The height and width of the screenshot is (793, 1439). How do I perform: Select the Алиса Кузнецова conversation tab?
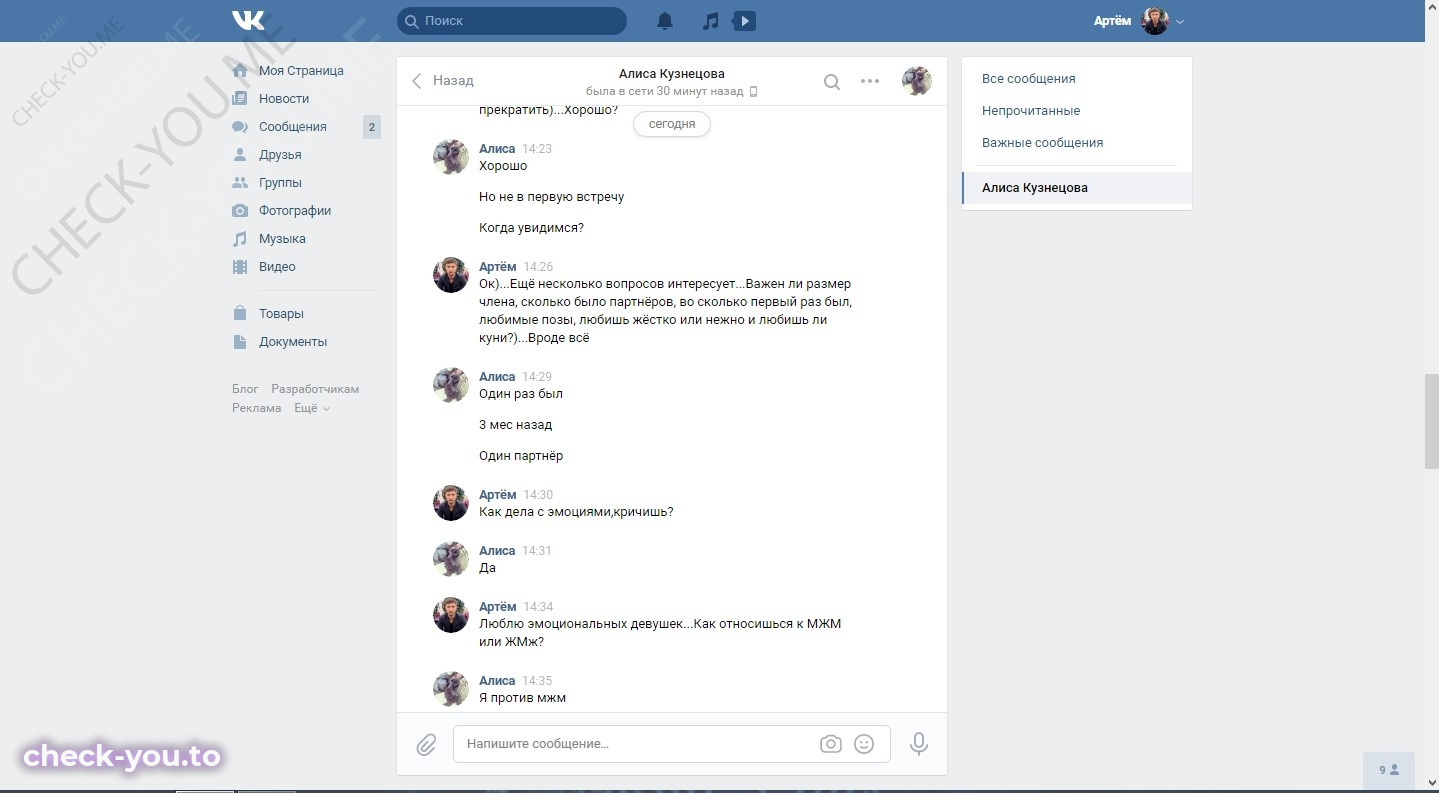tap(1077, 188)
